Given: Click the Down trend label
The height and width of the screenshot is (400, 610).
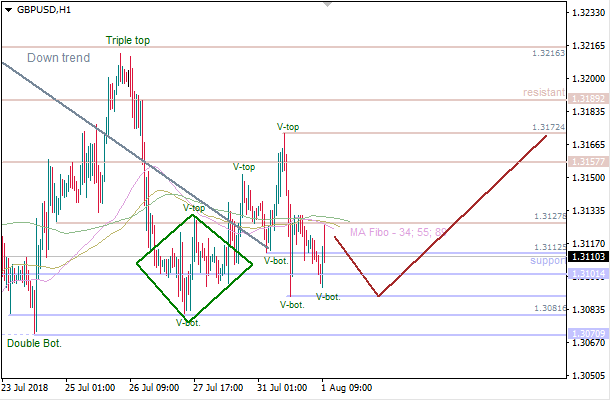Looking at the screenshot, I should click(58, 58).
